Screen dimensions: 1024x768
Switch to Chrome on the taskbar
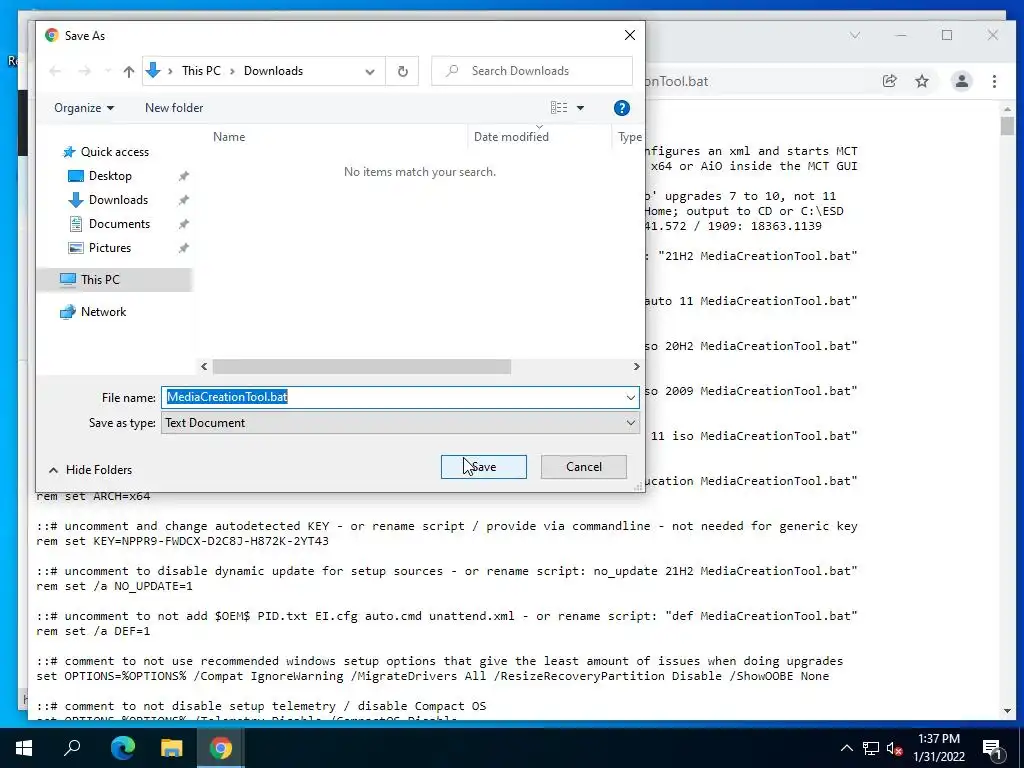pyautogui.click(x=221, y=748)
